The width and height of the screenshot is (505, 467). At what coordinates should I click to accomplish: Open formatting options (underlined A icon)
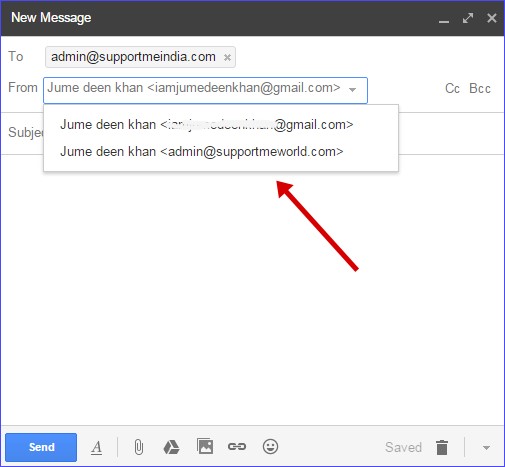click(x=97, y=447)
